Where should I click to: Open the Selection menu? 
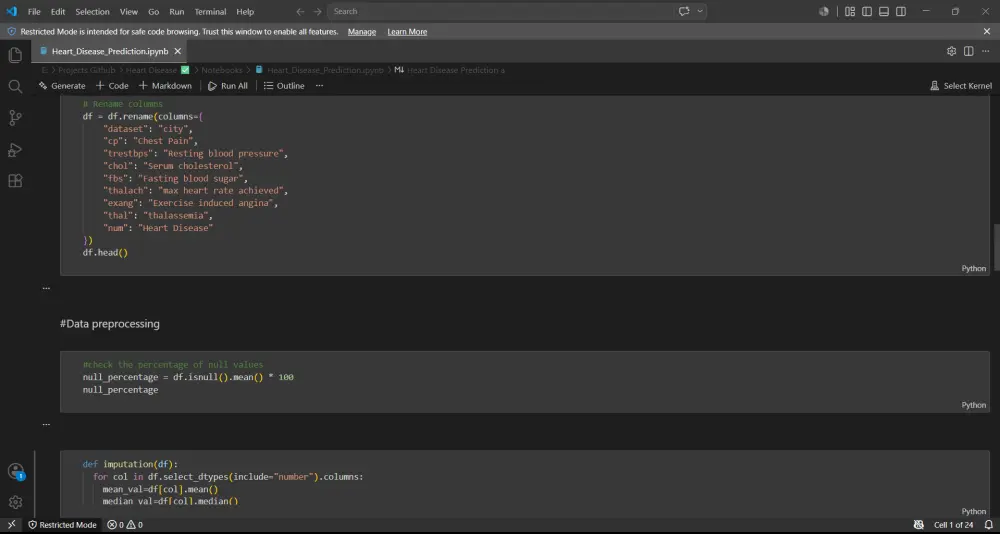[92, 11]
